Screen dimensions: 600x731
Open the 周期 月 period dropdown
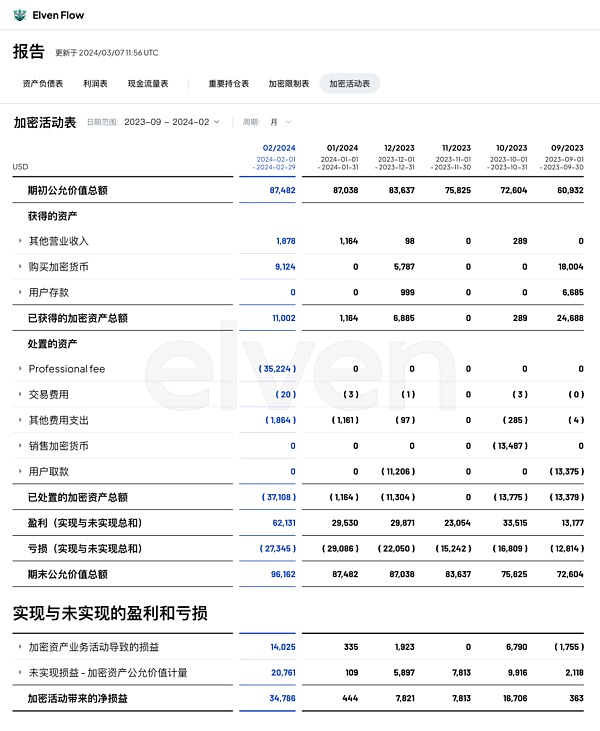point(281,122)
